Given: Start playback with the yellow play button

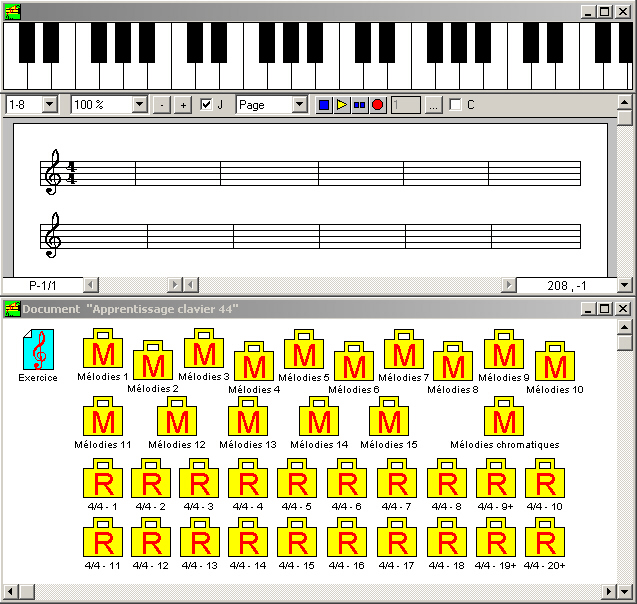Looking at the screenshot, I should pyautogui.click(x=342, y=105).
